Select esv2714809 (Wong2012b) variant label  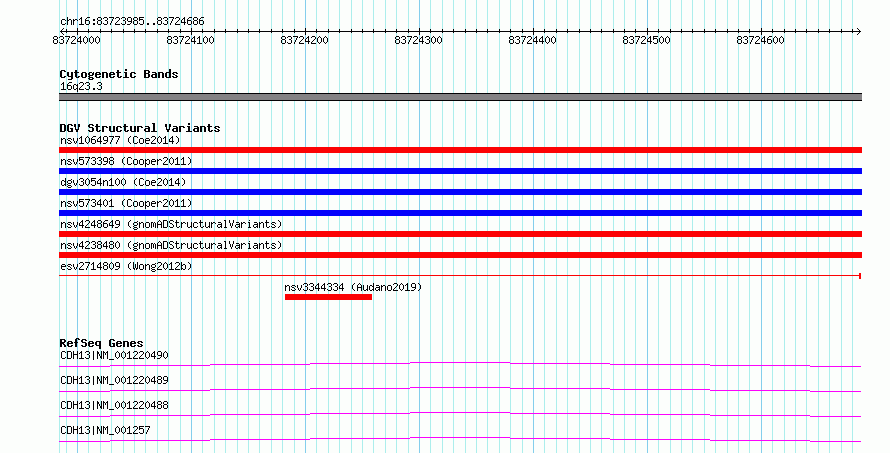click(126, 266)
